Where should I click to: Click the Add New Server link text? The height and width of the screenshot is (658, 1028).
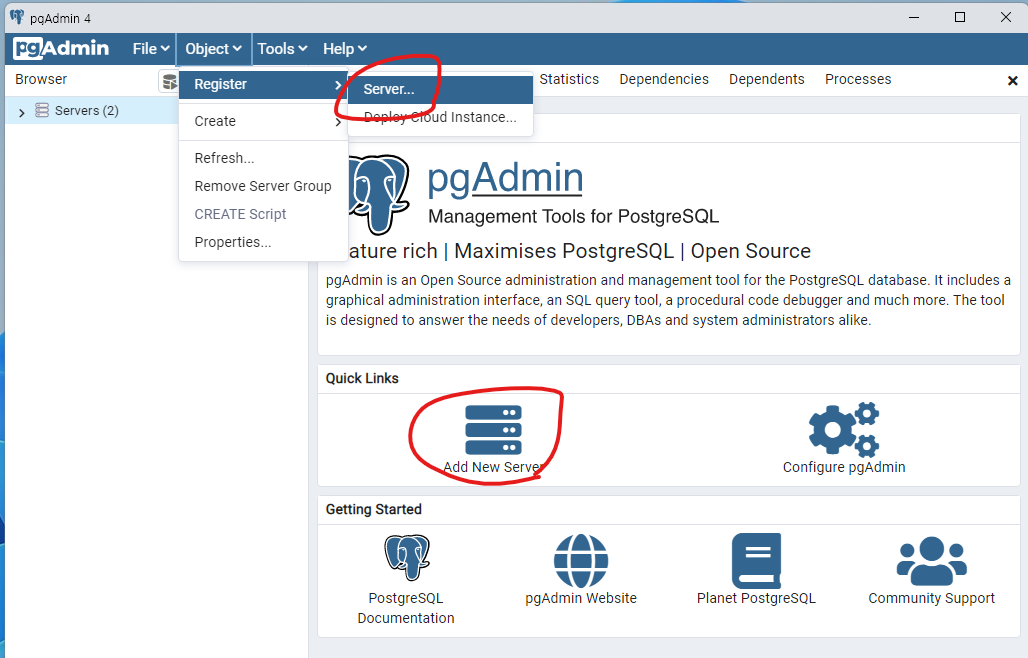pos(493,467)
